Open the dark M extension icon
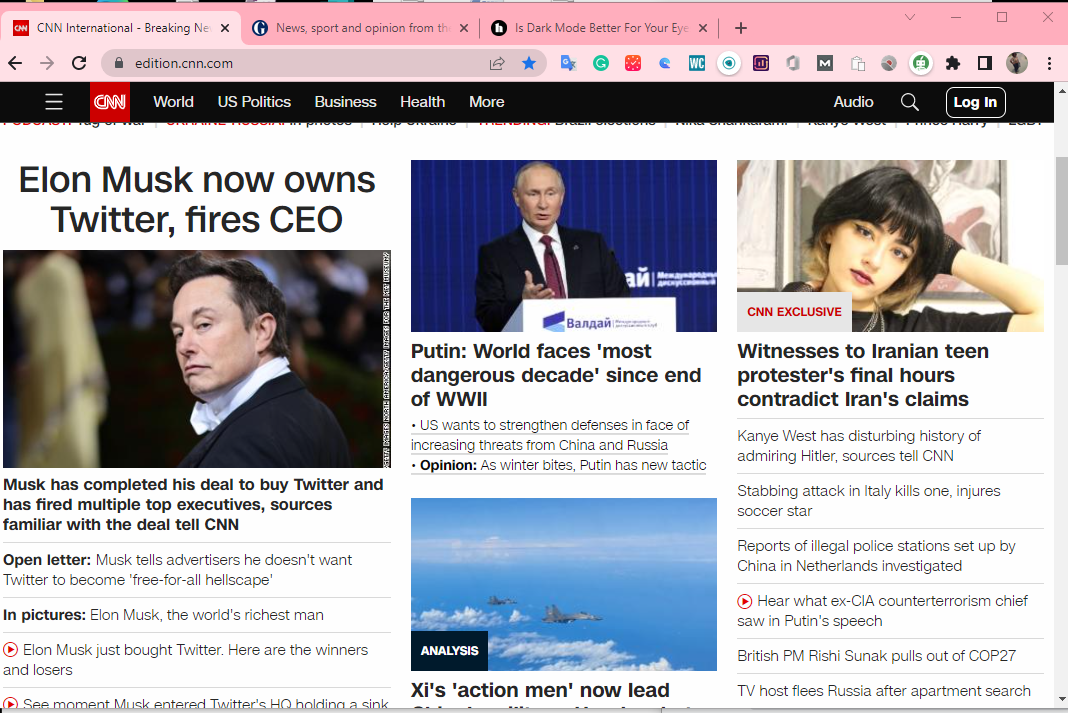 tap(825, 63)
